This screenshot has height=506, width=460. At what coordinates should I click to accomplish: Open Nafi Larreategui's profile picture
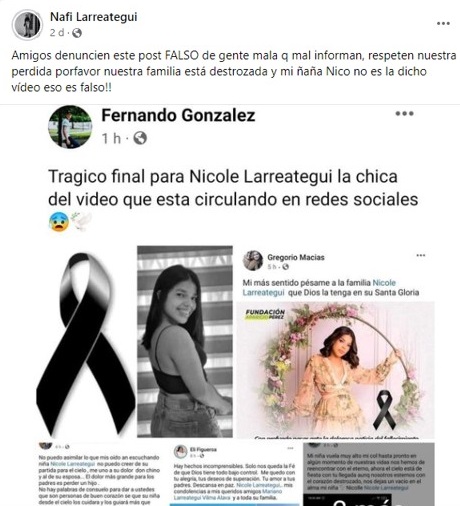(27, 25)
